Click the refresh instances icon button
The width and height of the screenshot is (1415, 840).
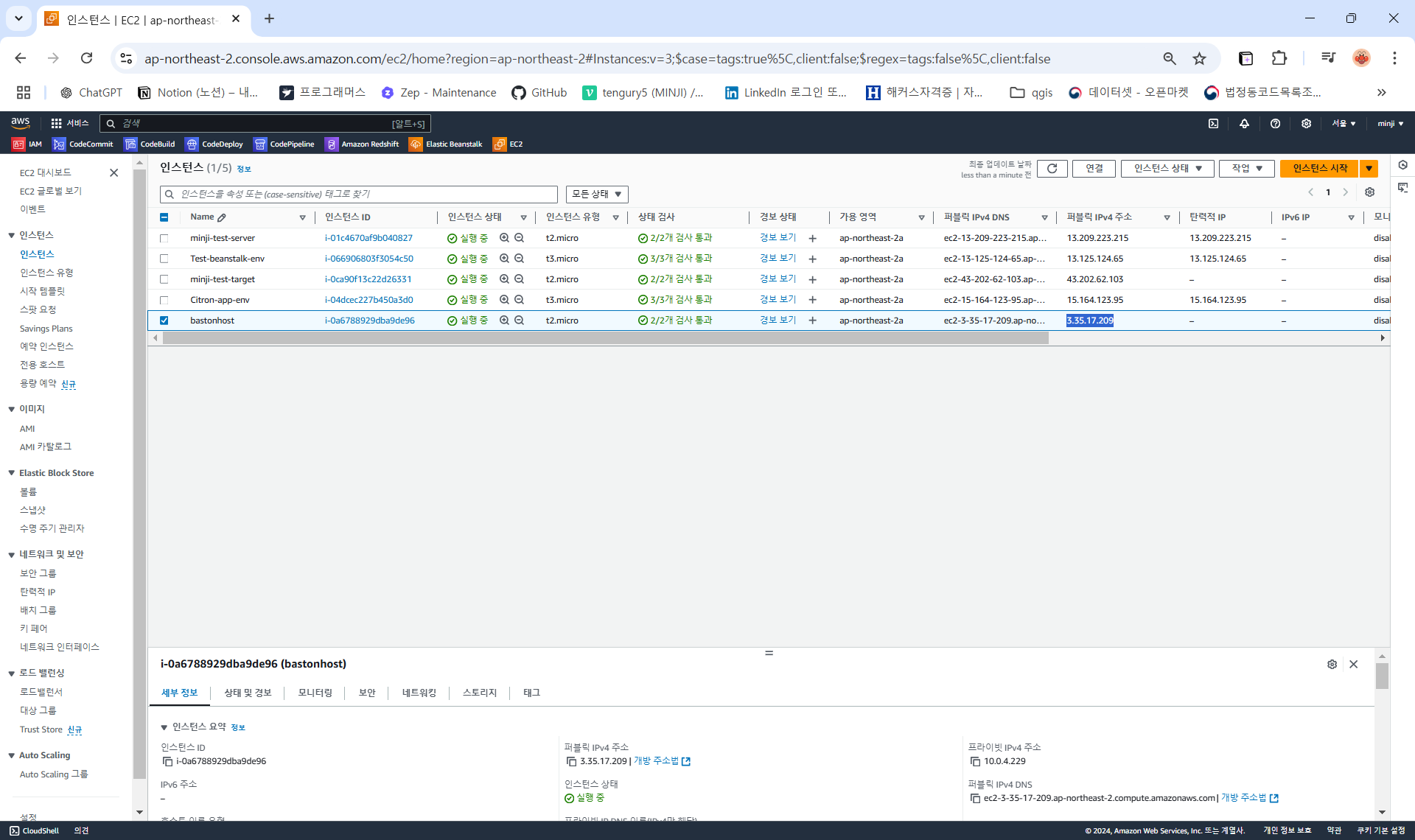pos(1052,169)
